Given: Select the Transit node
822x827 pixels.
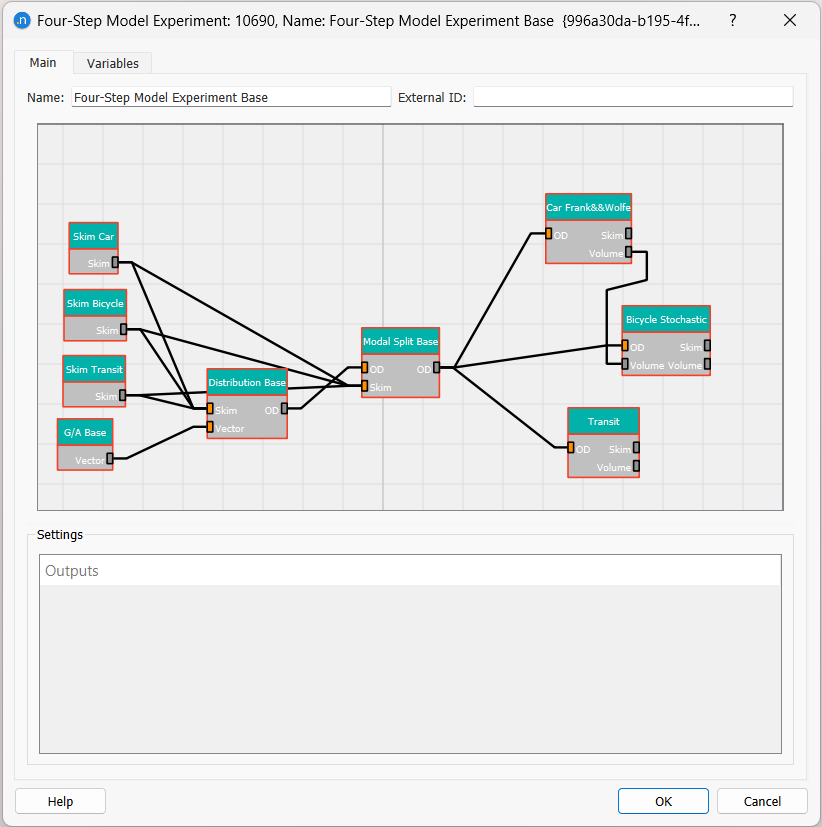Looking at the screenshot, I should (603, 421).
